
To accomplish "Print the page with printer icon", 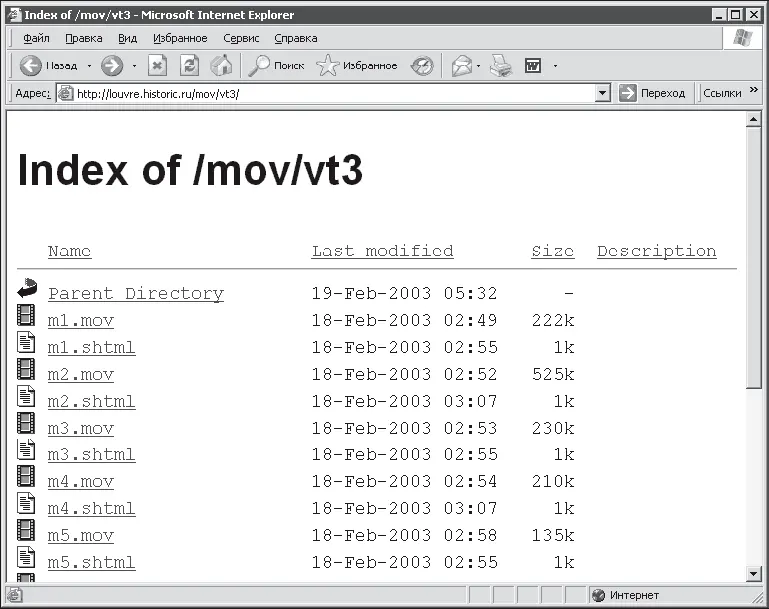I will (501, 65).
